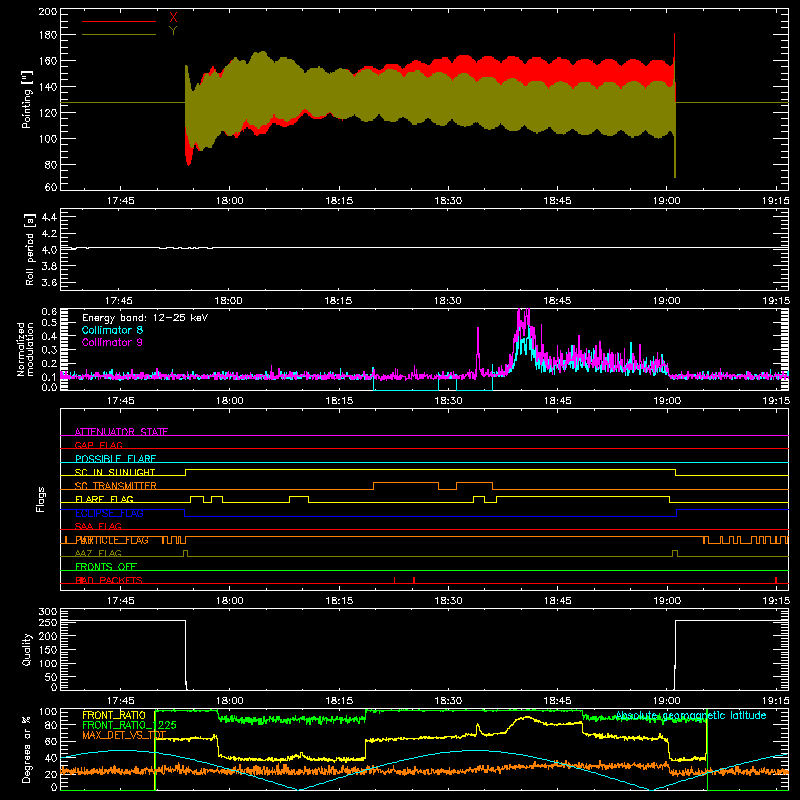800x800 pixels.
Task: Click the GAP_FLAG label
Action: pyautogui.click(x=98, y=445)
